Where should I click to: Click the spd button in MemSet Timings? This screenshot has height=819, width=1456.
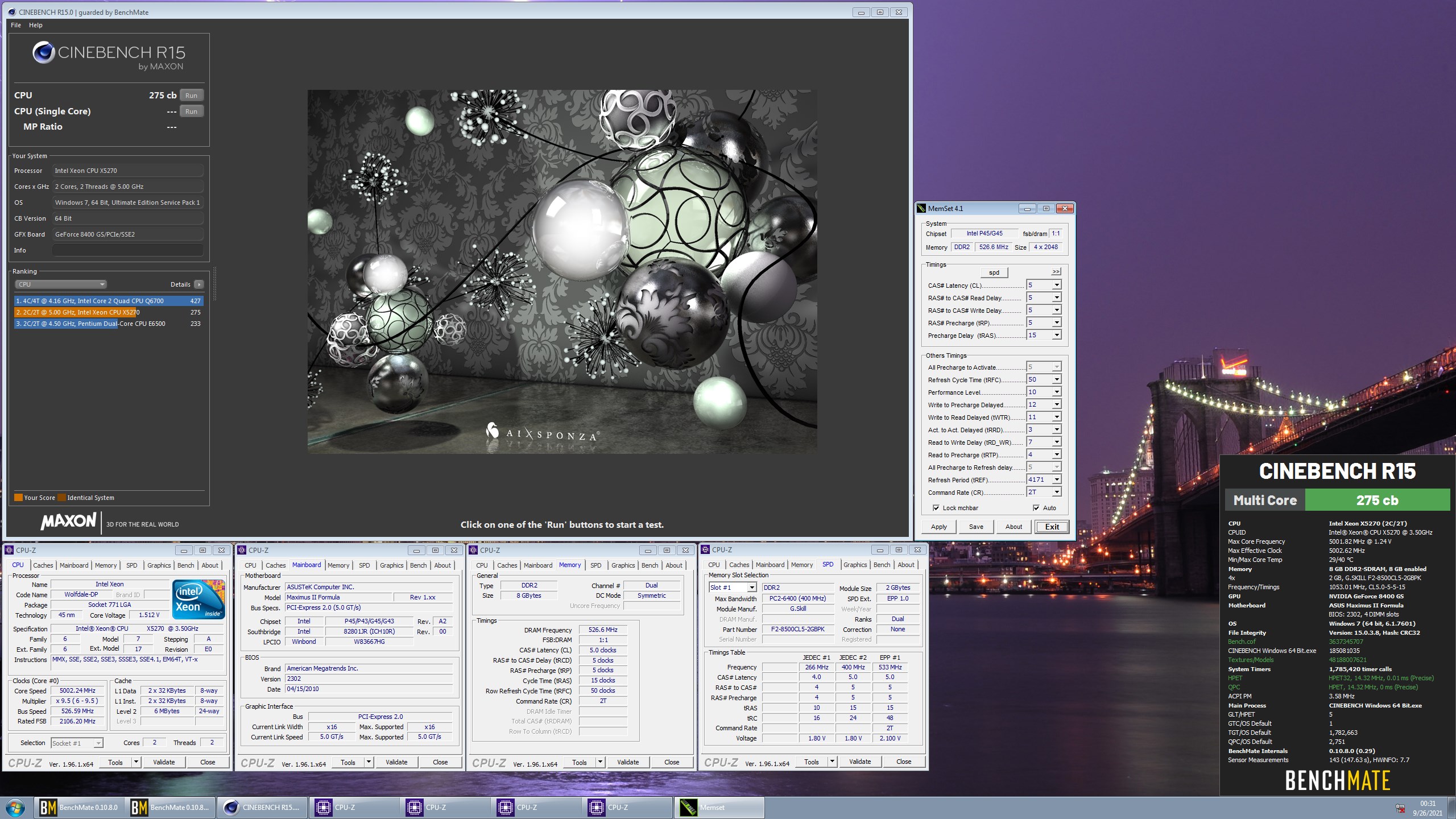point(994,272)
